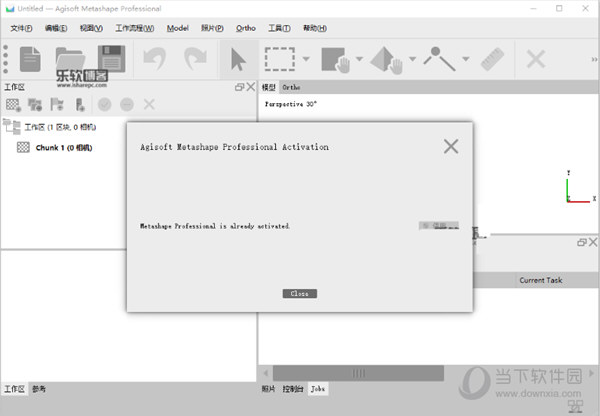600x416 pixels.
Task: Open the Ortho menu
Action: [x=246, y=28]
